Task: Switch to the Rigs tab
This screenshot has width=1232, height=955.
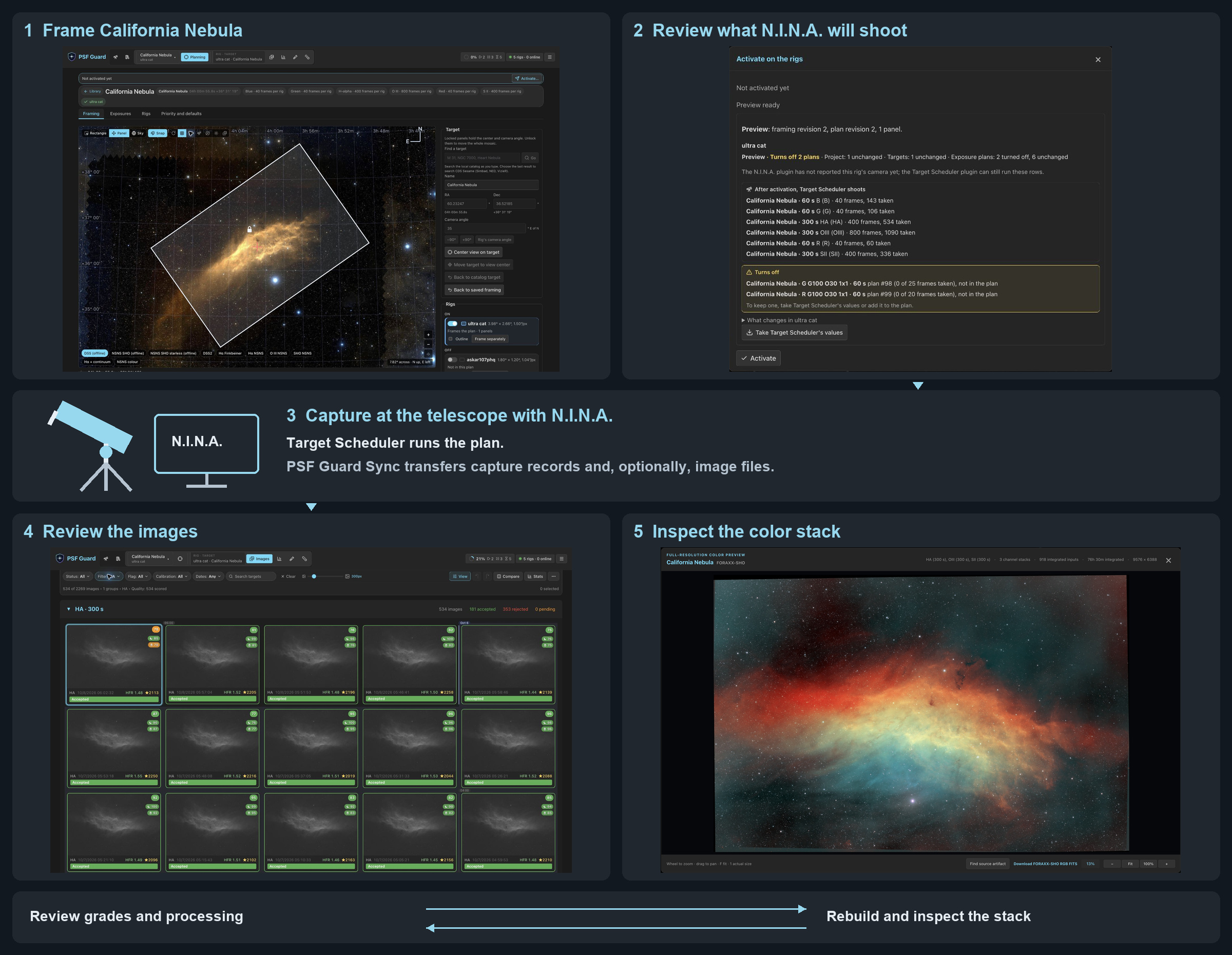Action: (146, 113)
